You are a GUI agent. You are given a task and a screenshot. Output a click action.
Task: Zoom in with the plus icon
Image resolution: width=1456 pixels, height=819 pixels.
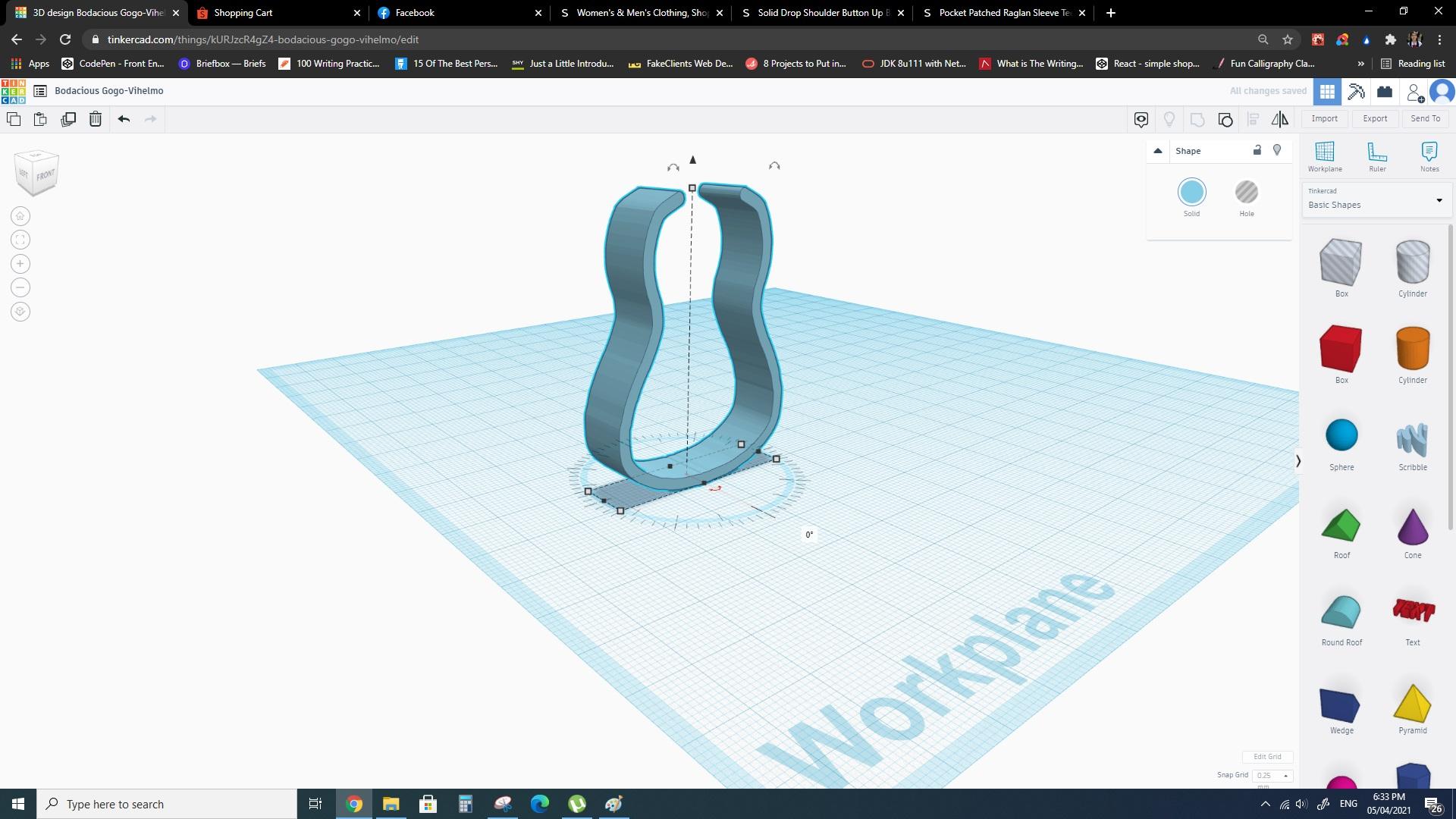(x=20, y=264)
